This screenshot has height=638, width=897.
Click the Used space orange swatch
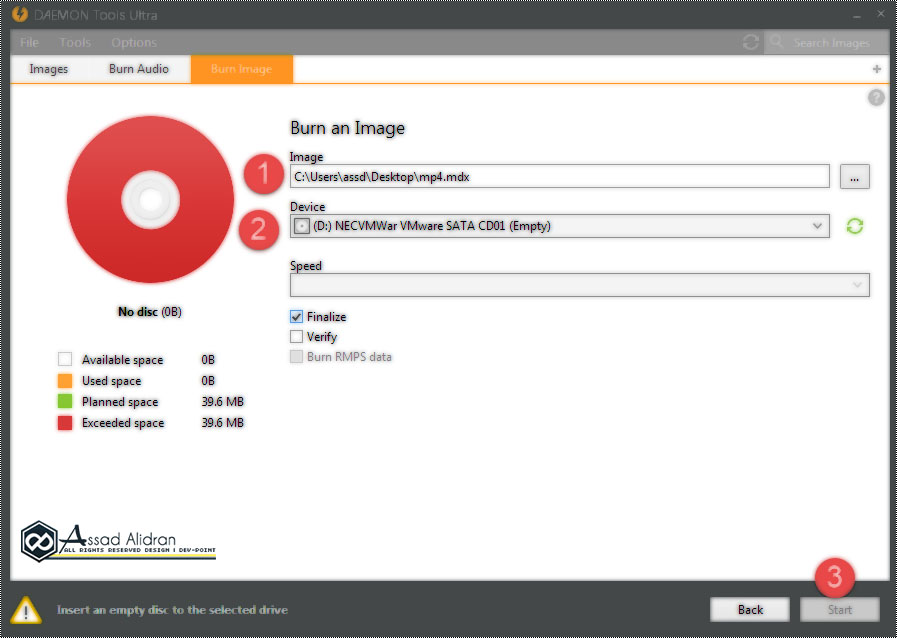click(x=65, y=381)
